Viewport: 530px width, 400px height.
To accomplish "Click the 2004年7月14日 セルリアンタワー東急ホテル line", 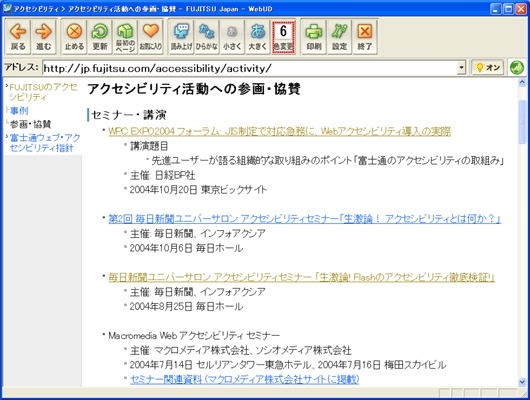I will (288, 365).
